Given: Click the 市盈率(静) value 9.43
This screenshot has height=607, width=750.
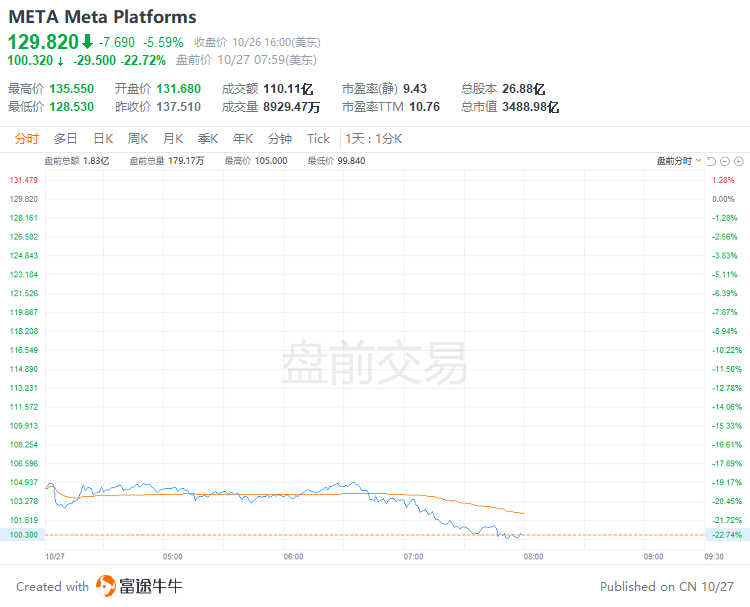Looking at the screenshot, I should point(415,89).
